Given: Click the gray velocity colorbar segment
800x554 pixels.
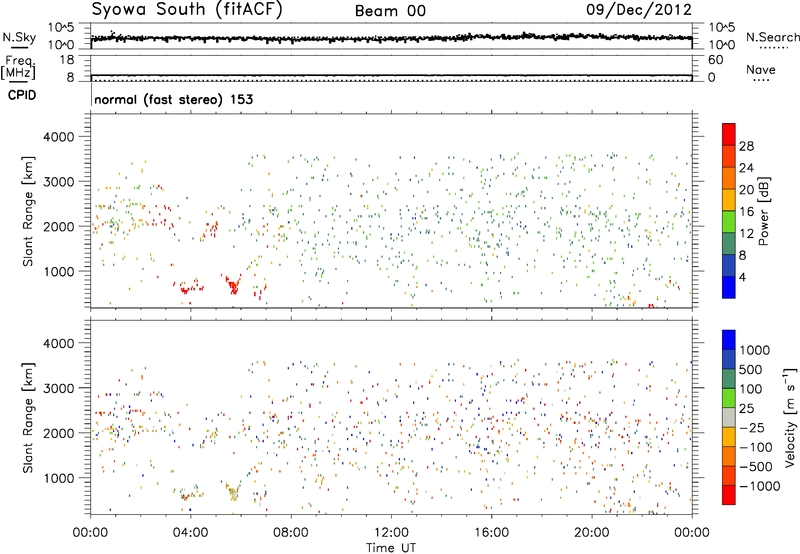Looking at the screenshot, I should (x=729, y=418).
